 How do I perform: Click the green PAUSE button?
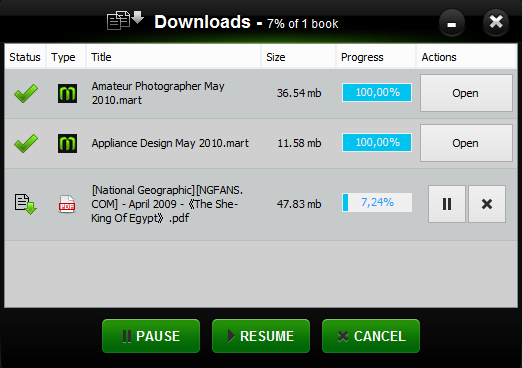151,336
